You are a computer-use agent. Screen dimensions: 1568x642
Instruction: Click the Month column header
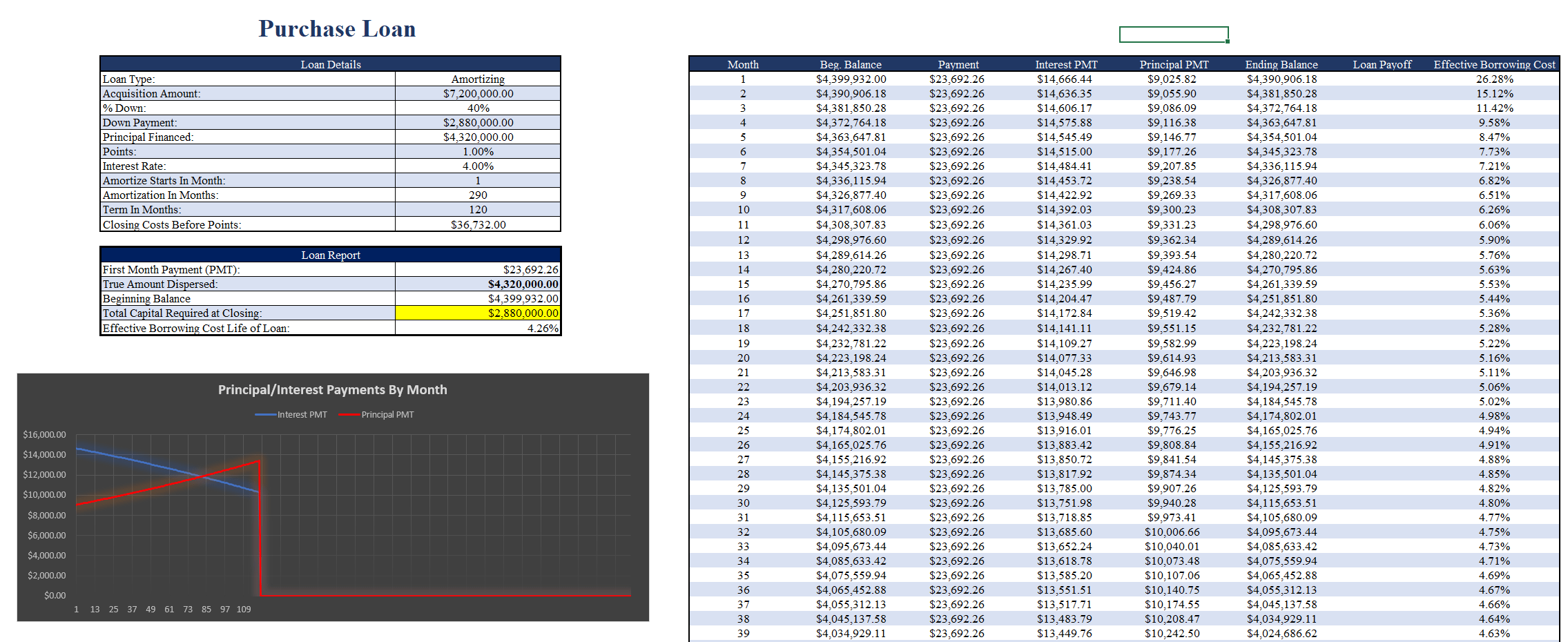pos(742,64)
